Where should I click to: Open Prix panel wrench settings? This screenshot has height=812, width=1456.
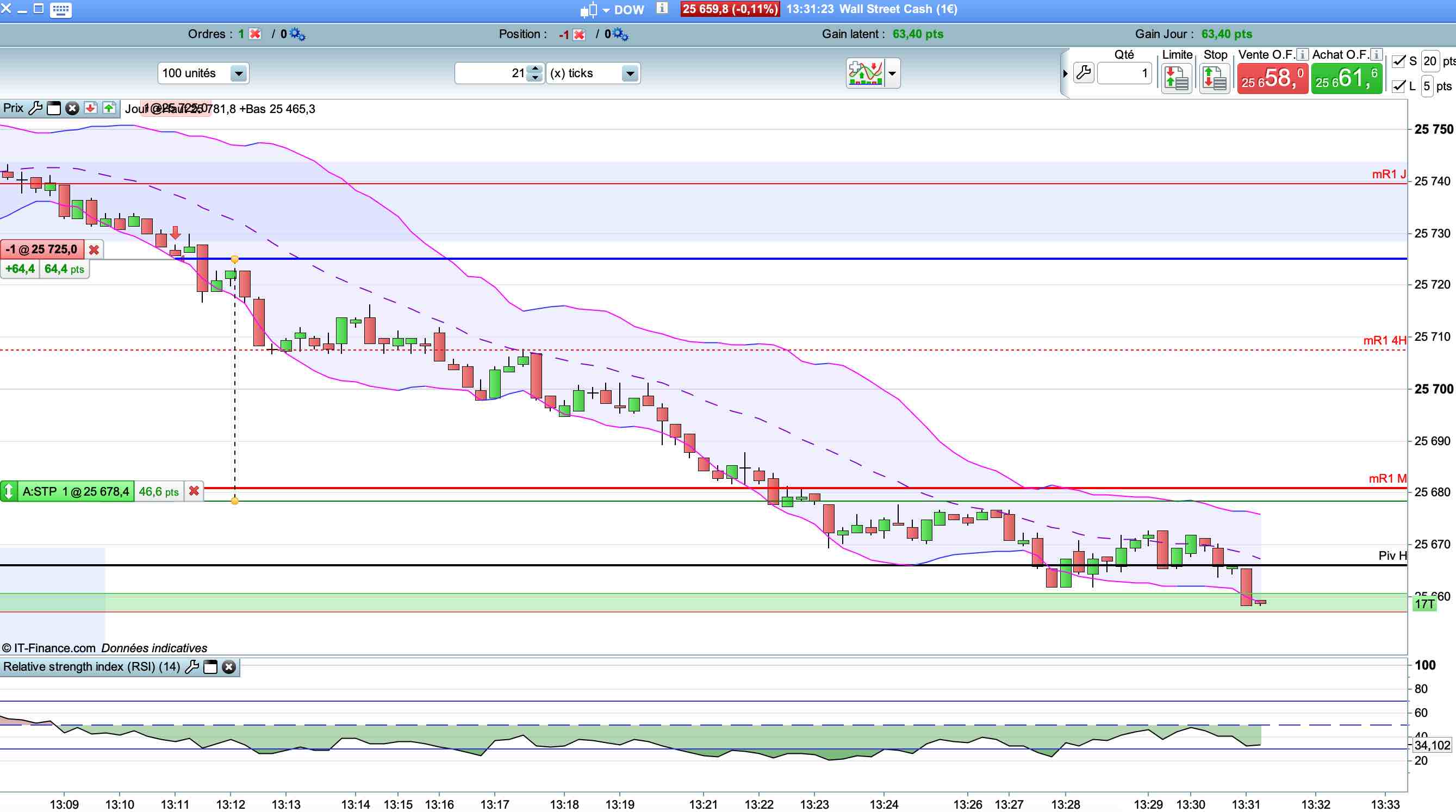tap(35, 108)
